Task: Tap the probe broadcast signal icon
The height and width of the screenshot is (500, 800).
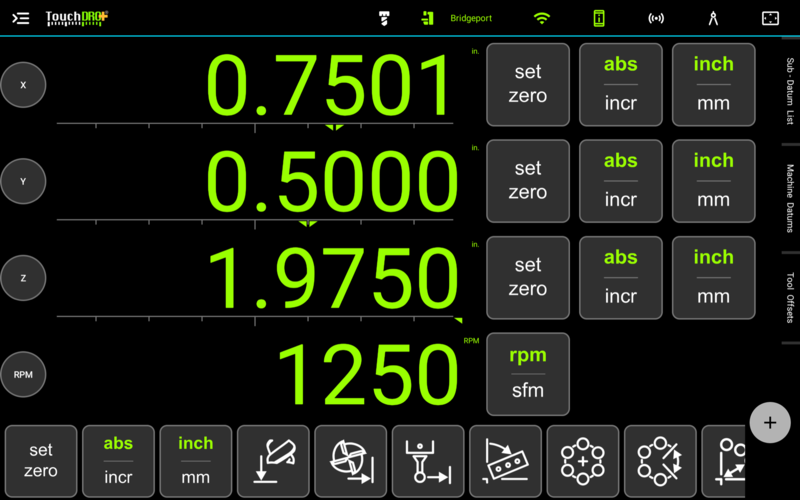Action: pos(656,18)
